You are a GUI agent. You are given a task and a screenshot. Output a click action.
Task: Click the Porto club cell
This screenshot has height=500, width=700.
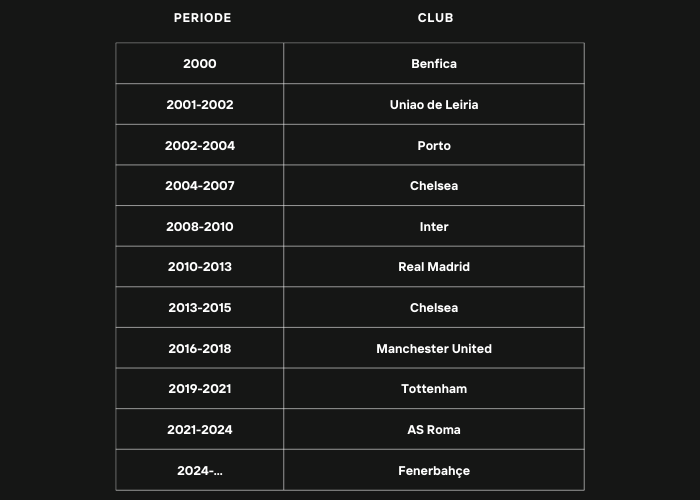click(434, 145)
